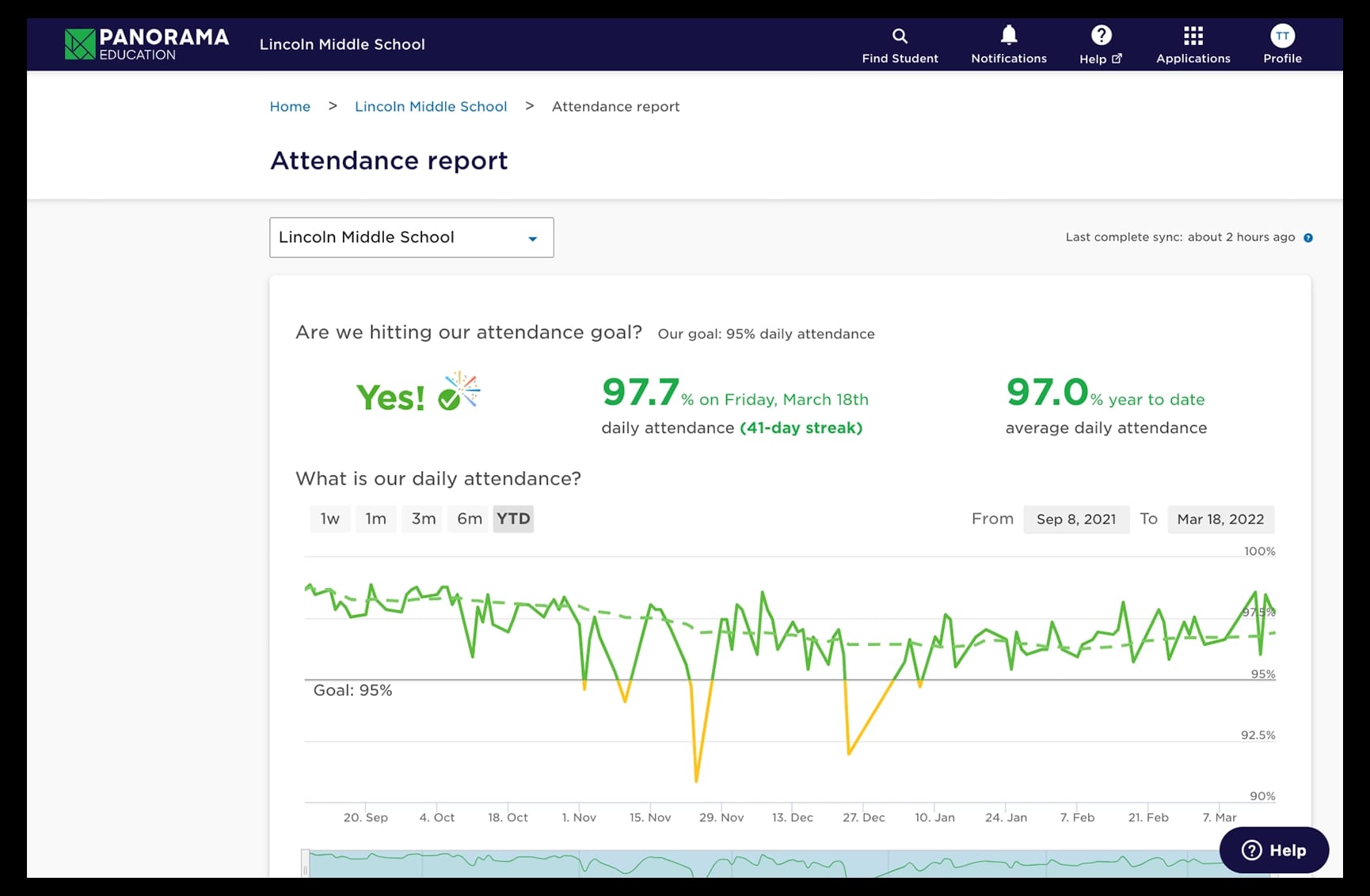Open Lincoln Middle School breadcrumb link
1370x896 pixels.
pyautogui.click(x=431, y=106)
